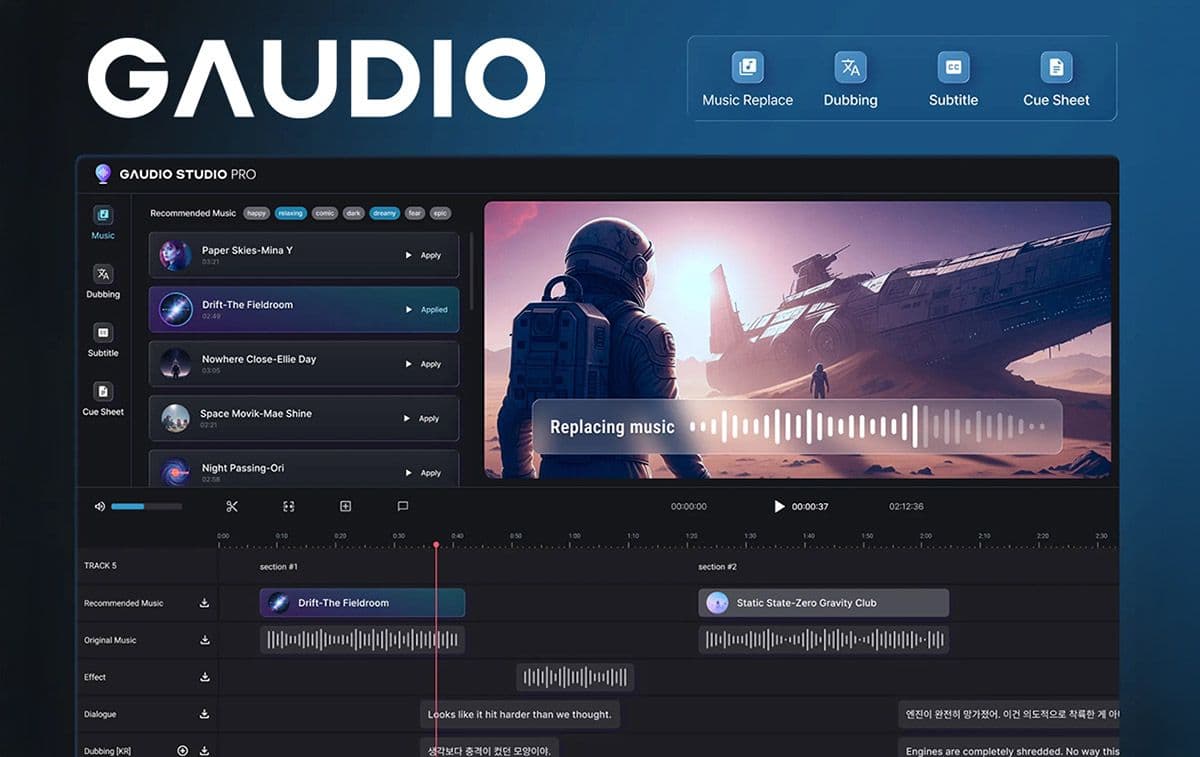Enable the happy mood filter tag
1200x757 pixels.
(x=256, y=213)
